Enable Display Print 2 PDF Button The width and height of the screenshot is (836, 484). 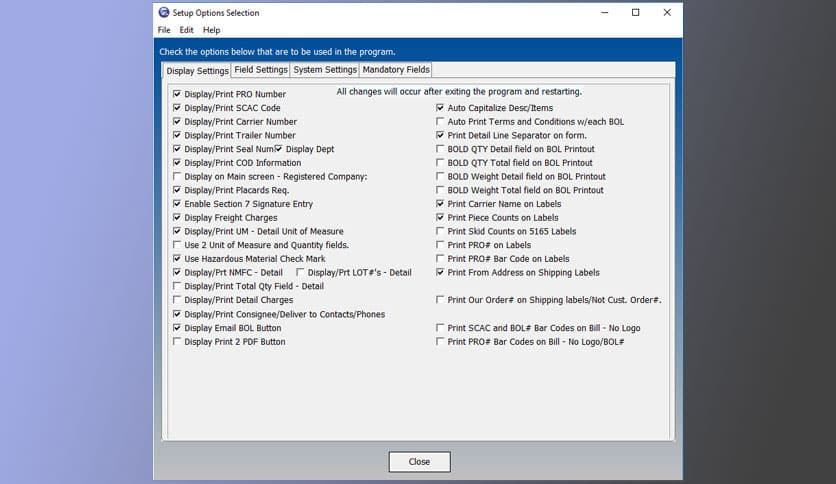click(178, 342)
